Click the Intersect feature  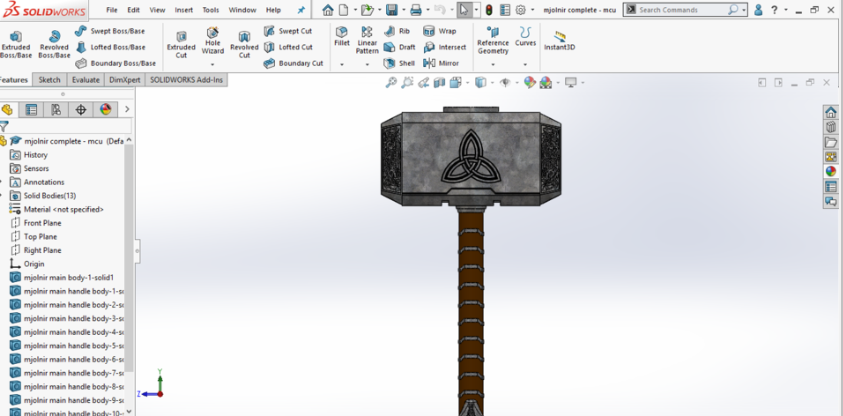[445, 47]
